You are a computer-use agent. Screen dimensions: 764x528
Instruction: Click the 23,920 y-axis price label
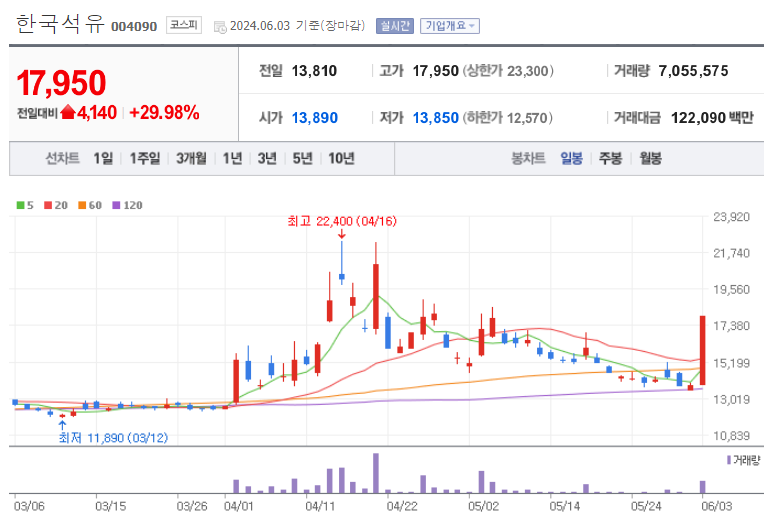point(731,217)
